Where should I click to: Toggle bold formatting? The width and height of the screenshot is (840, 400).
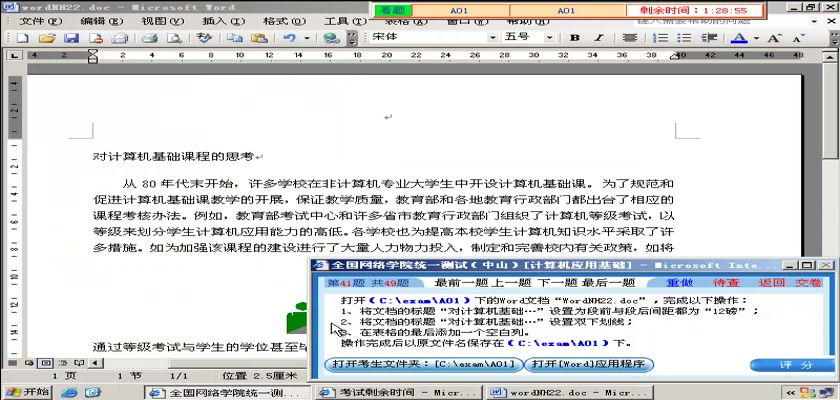tap(575, 38)
